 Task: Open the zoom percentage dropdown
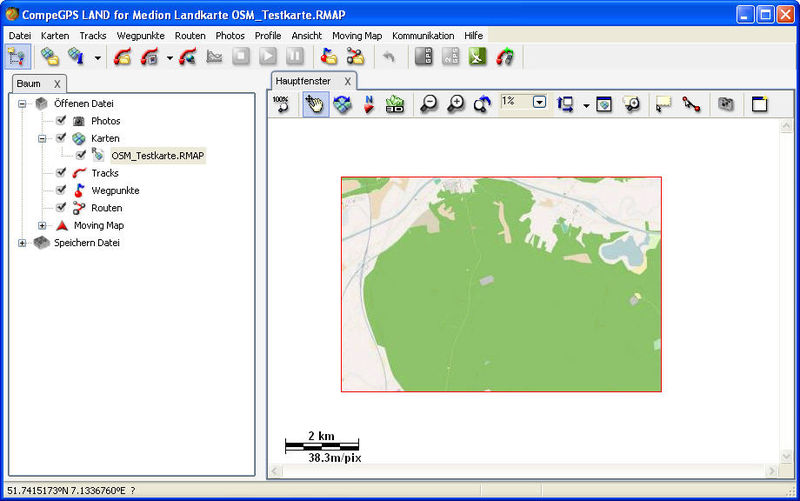coord(539,102)
